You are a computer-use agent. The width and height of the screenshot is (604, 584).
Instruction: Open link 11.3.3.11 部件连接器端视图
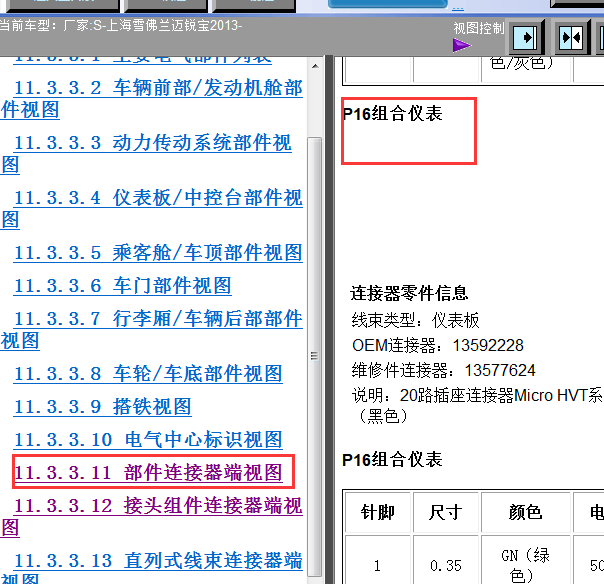[148, 472]
